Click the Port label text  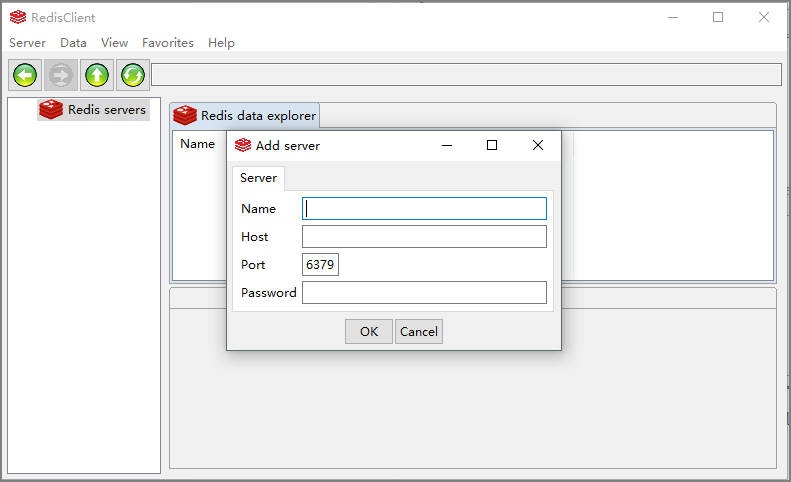tap(253, 265)
